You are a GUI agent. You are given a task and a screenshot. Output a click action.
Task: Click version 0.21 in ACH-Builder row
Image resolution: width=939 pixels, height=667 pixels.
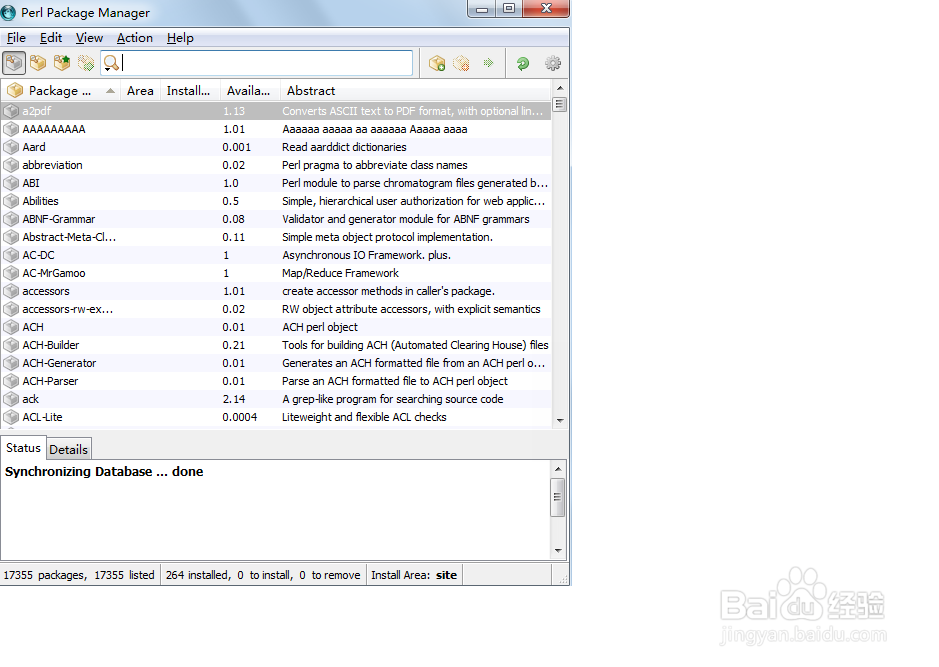click(234, 345)
